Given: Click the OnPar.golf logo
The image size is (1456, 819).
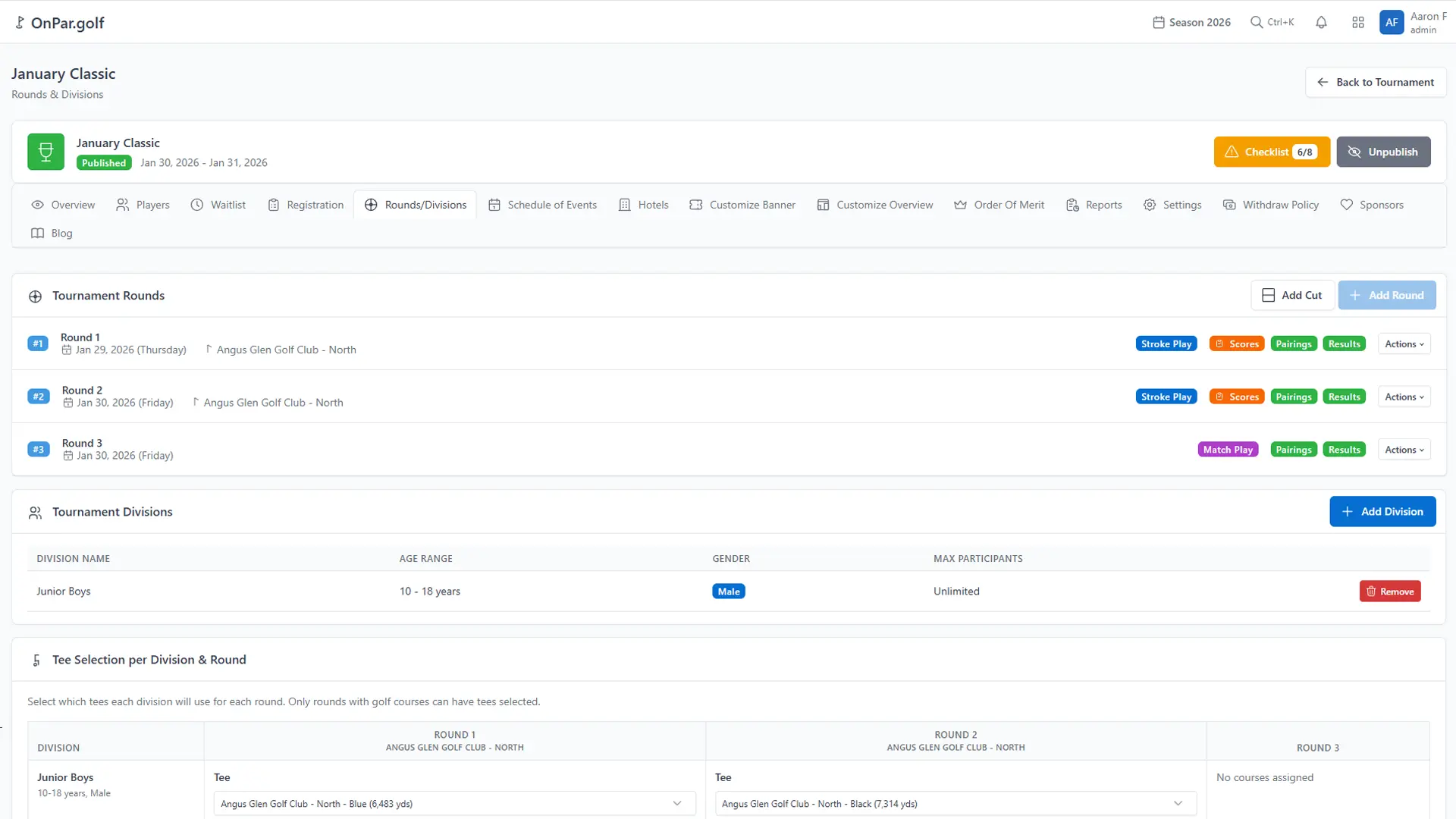Looking at the screenshot, I should coord(59,22).
